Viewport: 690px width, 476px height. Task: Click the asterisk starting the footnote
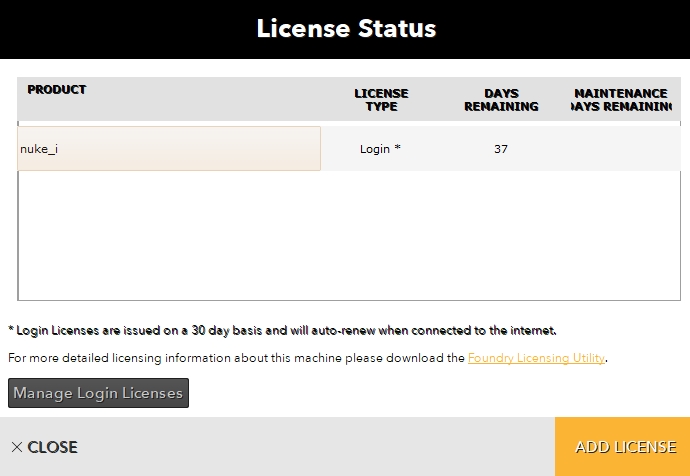10,330
